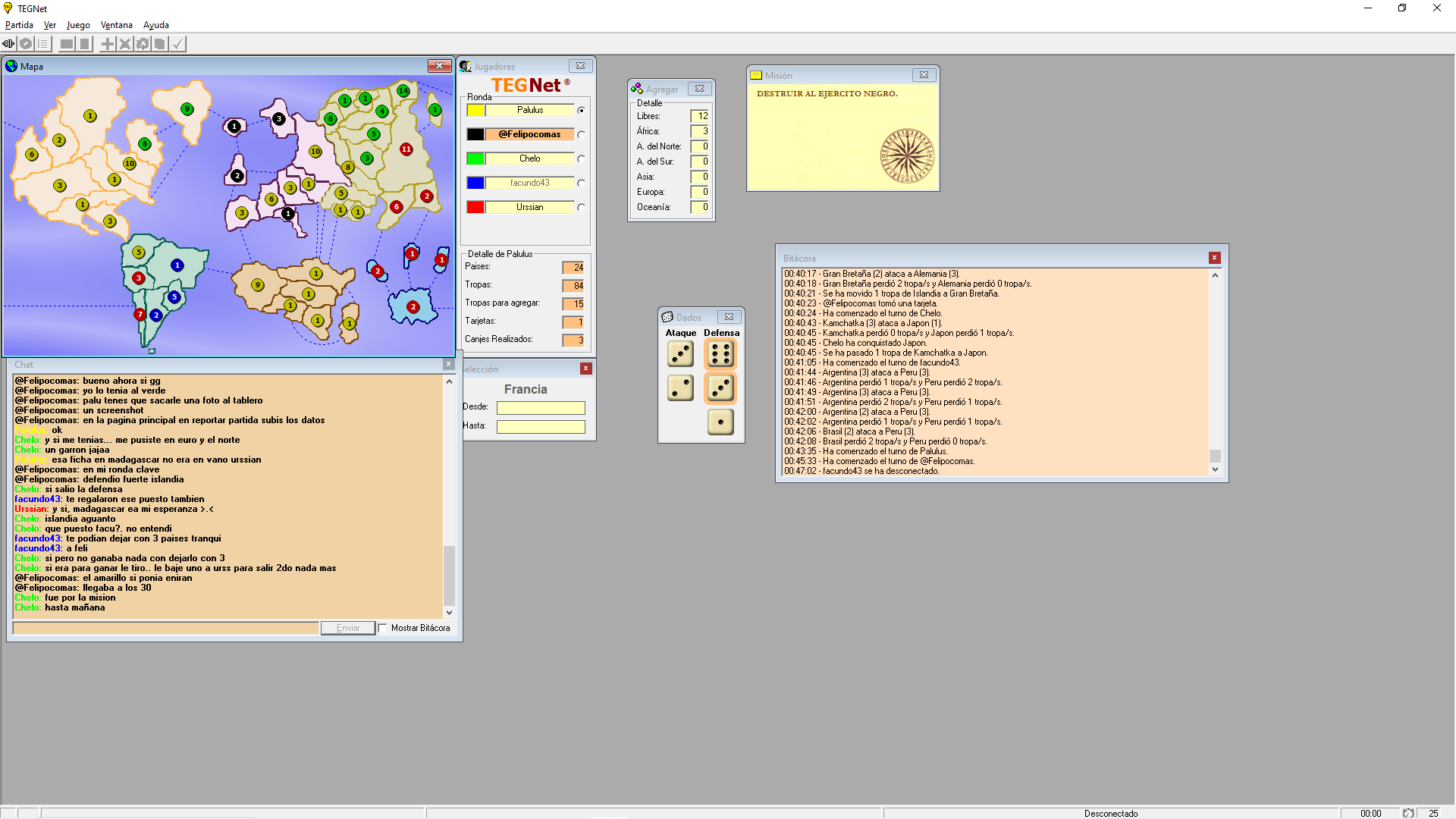Click the Urssian player name button
The width and height of the screenshot is (1456, 819).
529,207
